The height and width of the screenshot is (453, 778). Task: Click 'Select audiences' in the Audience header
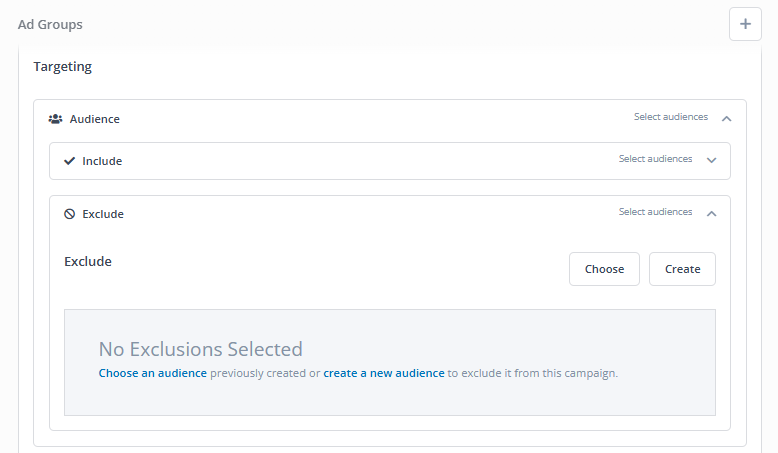click(x=671, y=117)
